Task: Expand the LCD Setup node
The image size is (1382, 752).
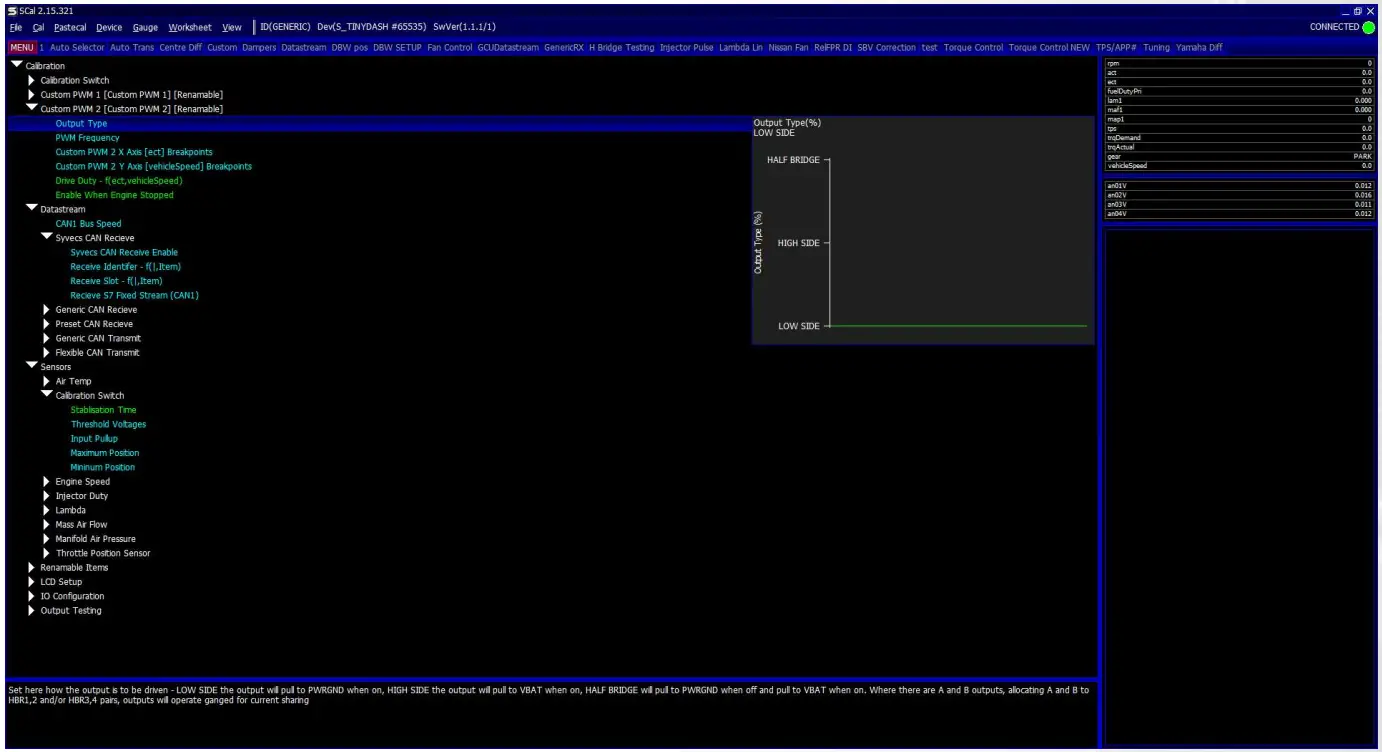Action: pyautogui.click(x=31, y=582)
